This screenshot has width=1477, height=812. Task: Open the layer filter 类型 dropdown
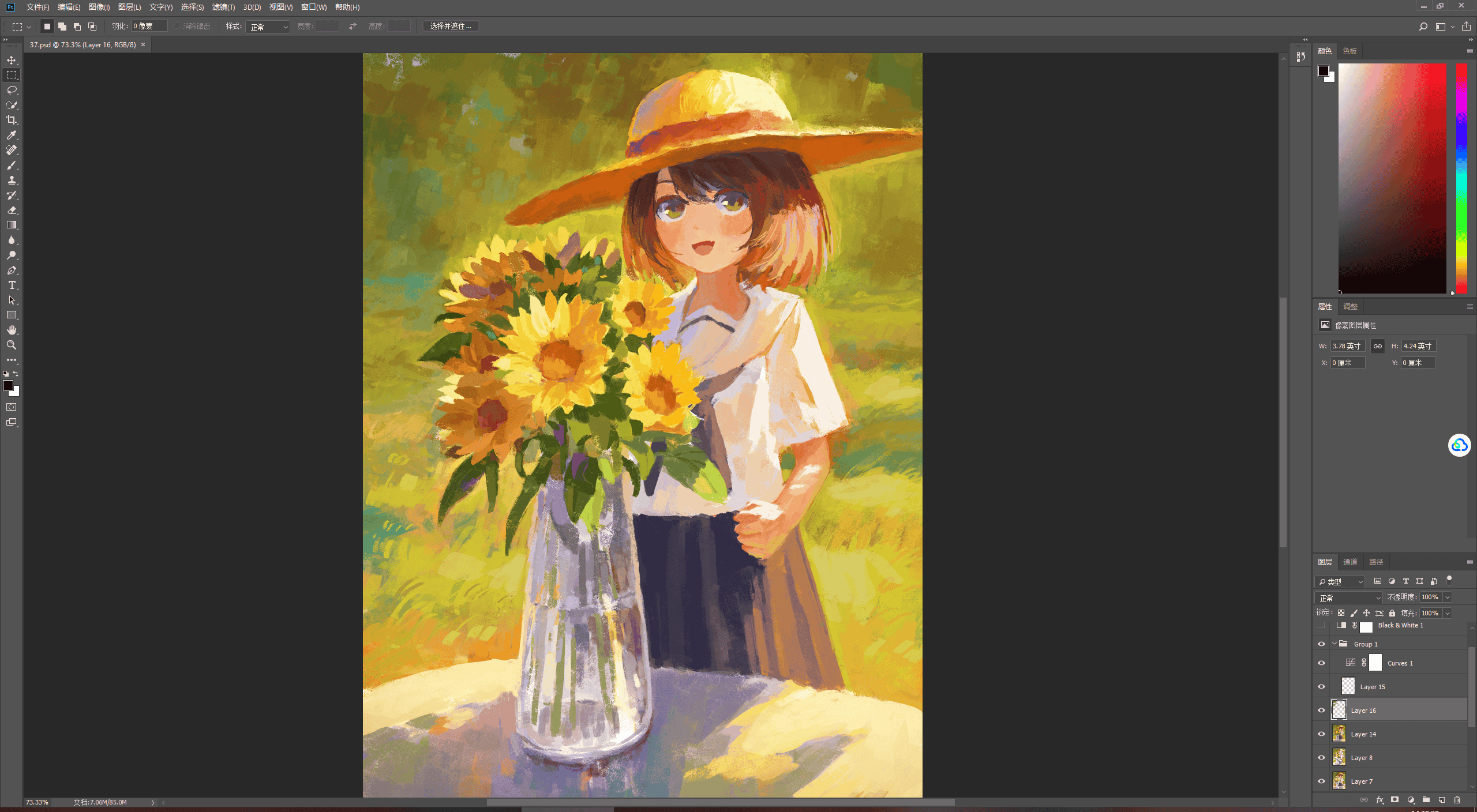coord(1340,581)
